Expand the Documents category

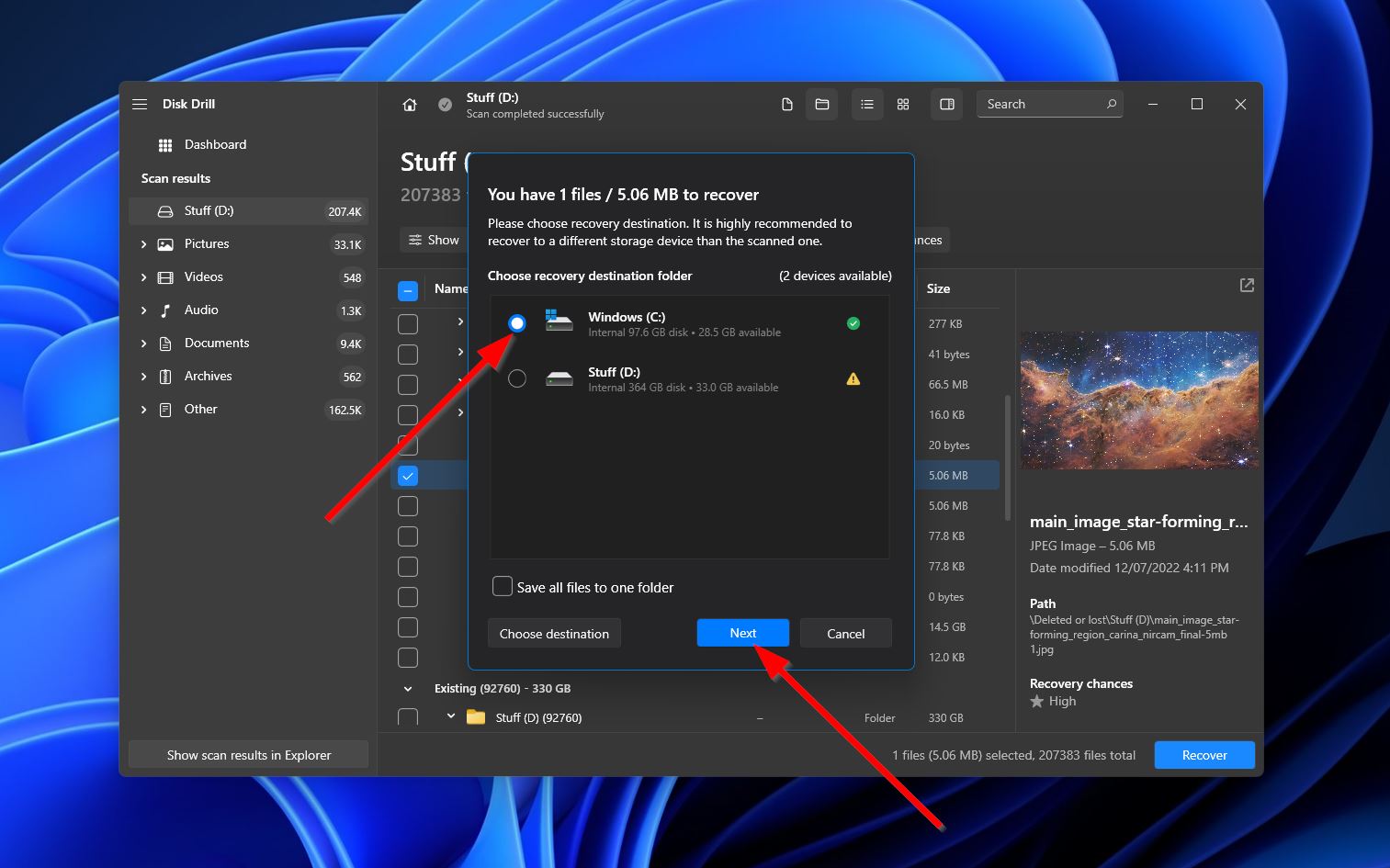(143, 344)
